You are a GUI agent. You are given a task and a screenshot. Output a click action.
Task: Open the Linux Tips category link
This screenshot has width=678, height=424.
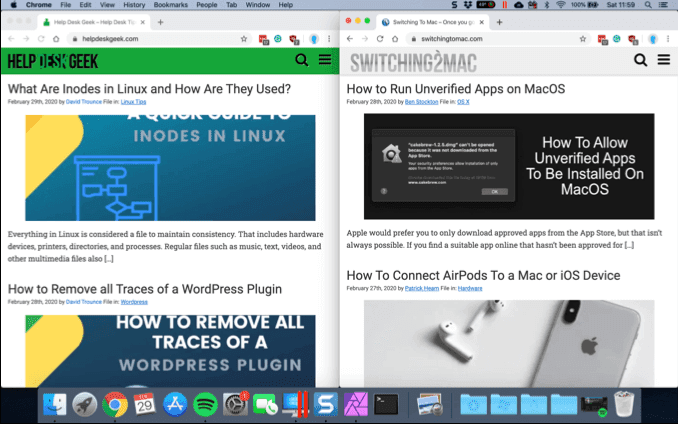[133, 102]
